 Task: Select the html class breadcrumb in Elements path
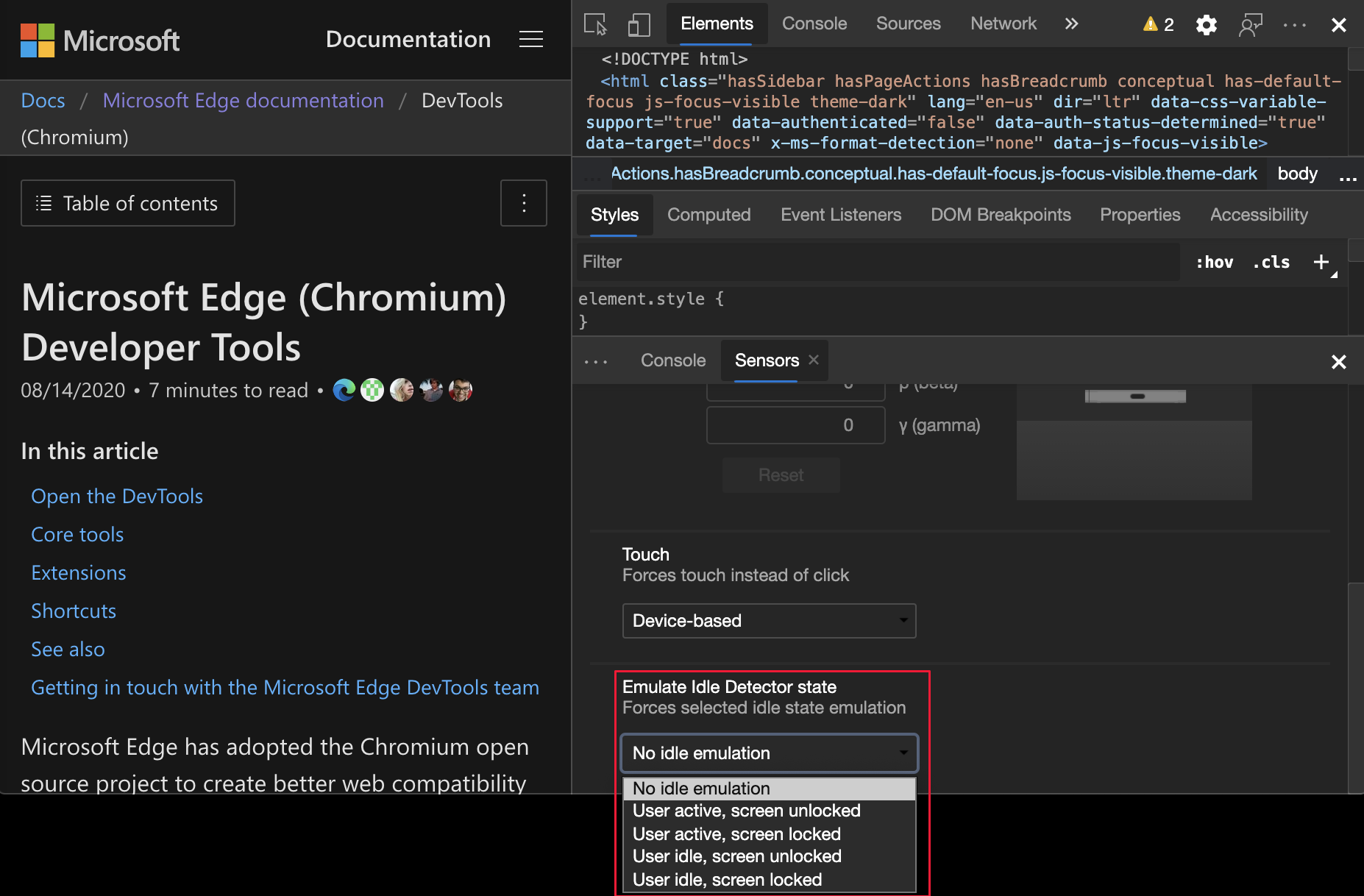coord(934,174)
